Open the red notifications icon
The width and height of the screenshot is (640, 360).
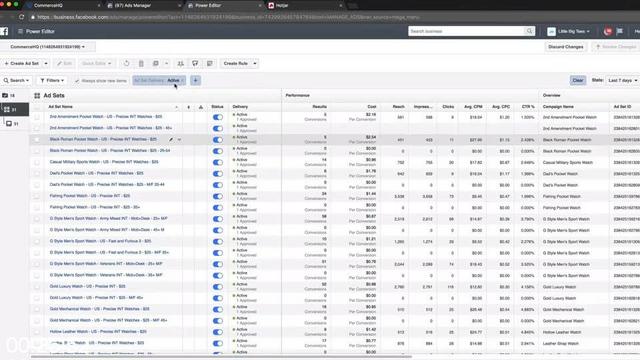click(608, 31)
